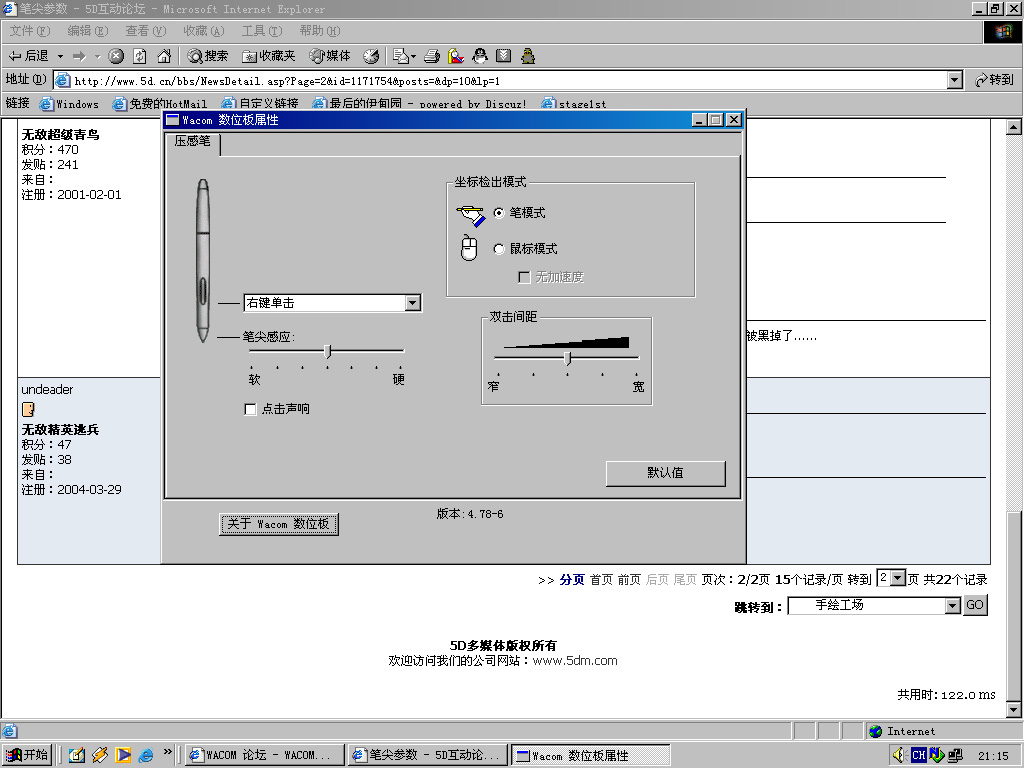This screenshot has height=768, width=1024.
Task: Click the URL address input field
Action: pyautogui.click(x=501, y=80)
